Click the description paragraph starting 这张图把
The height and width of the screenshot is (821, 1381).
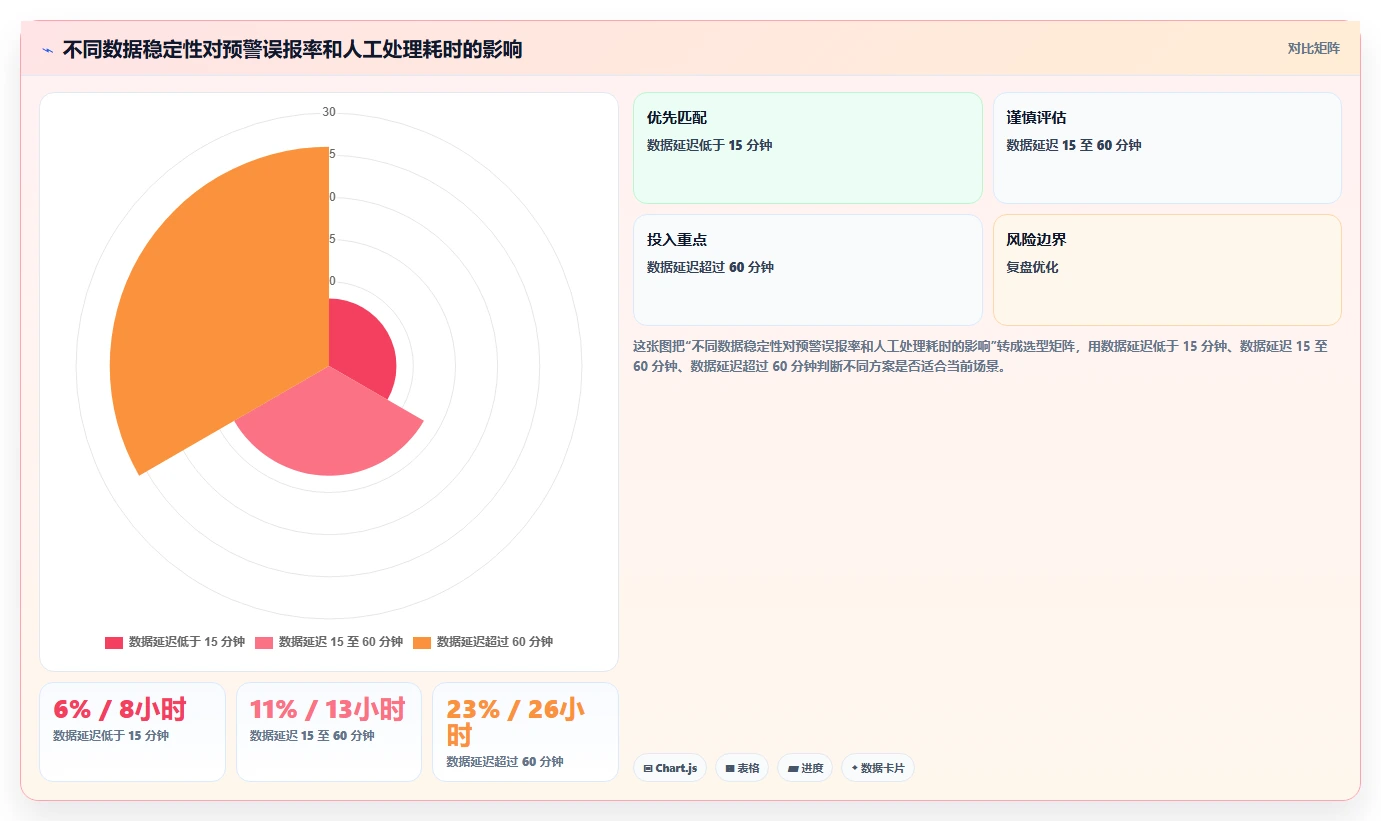coord(980,356)
